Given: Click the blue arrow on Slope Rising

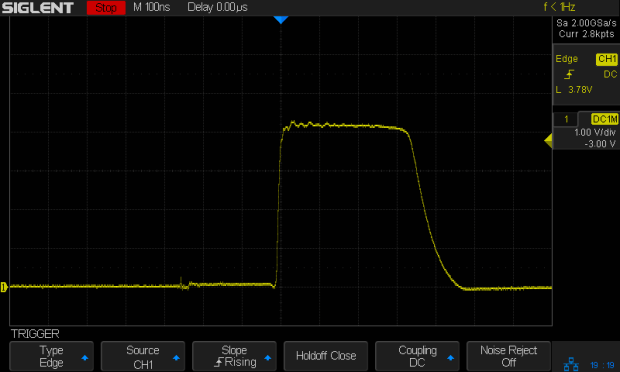Looking at the screenshot, I should 268,358.
